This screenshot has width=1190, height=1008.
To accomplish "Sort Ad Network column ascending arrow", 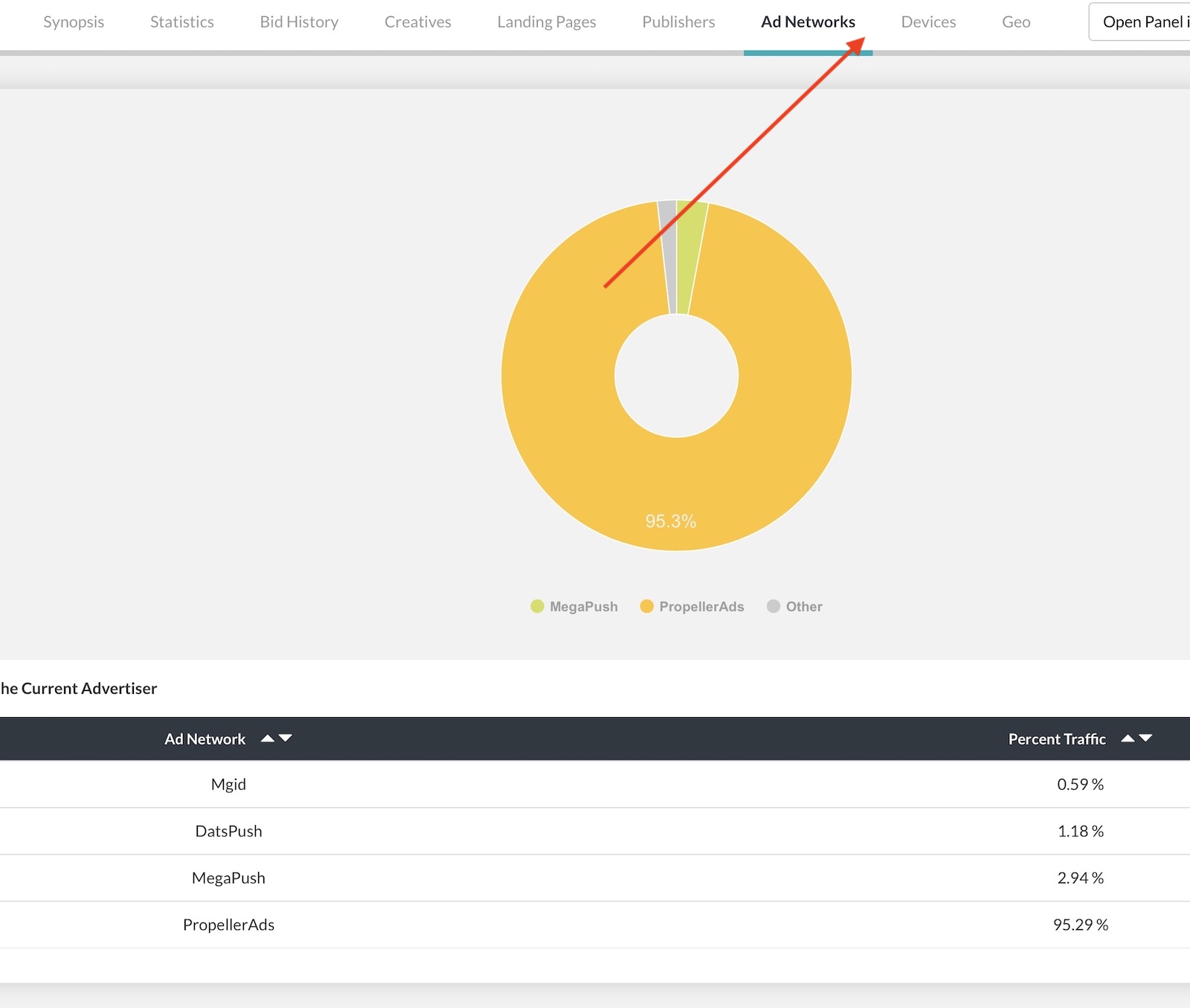I will click(x=268, y=739).
